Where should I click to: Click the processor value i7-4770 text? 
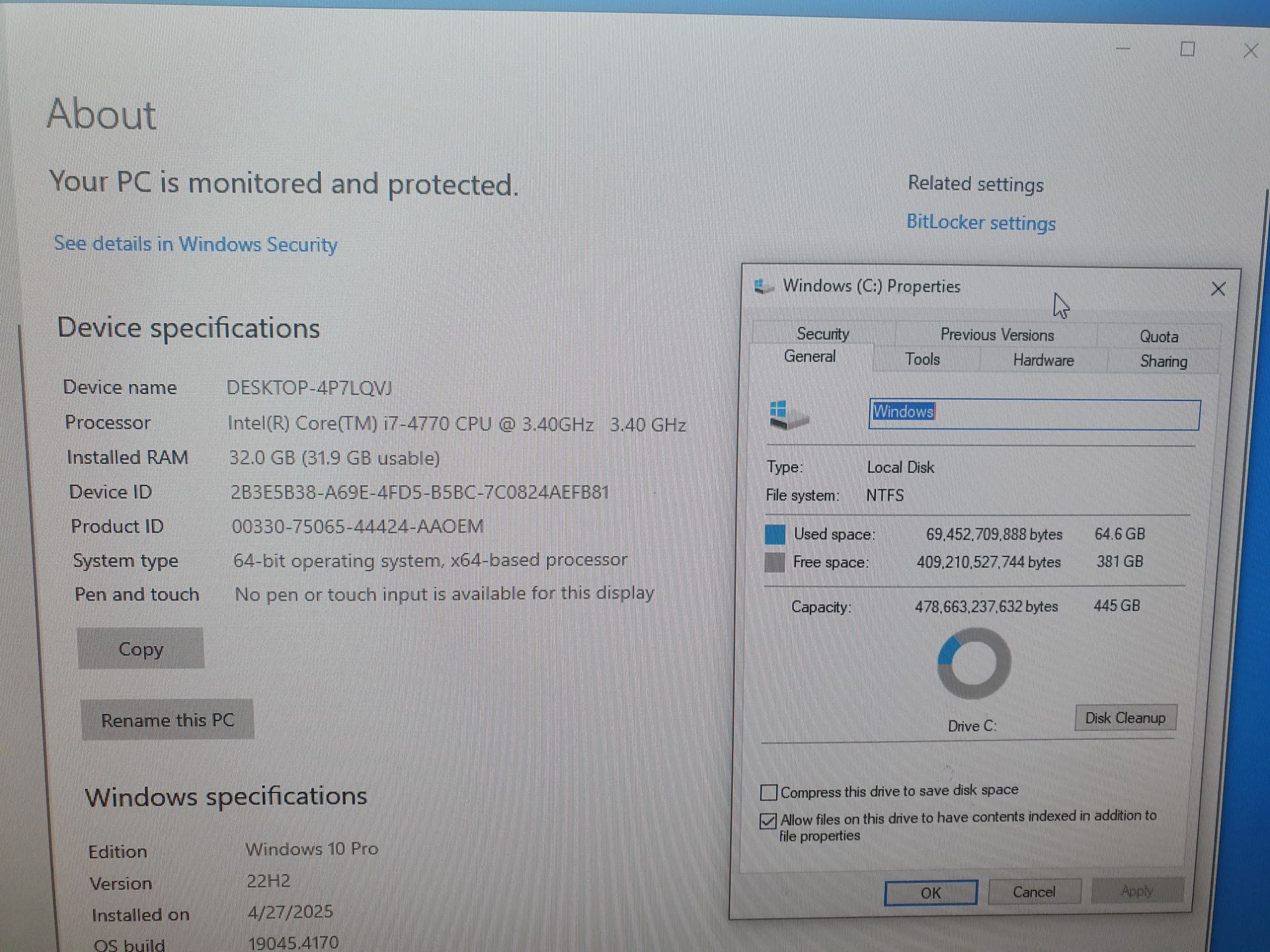pos(457,424)
